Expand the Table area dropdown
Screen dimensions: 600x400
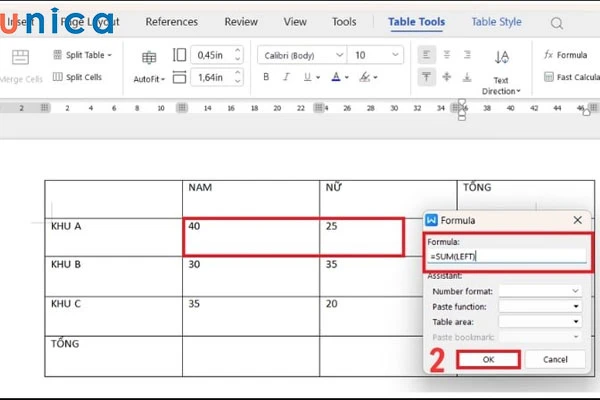point(540,322)
